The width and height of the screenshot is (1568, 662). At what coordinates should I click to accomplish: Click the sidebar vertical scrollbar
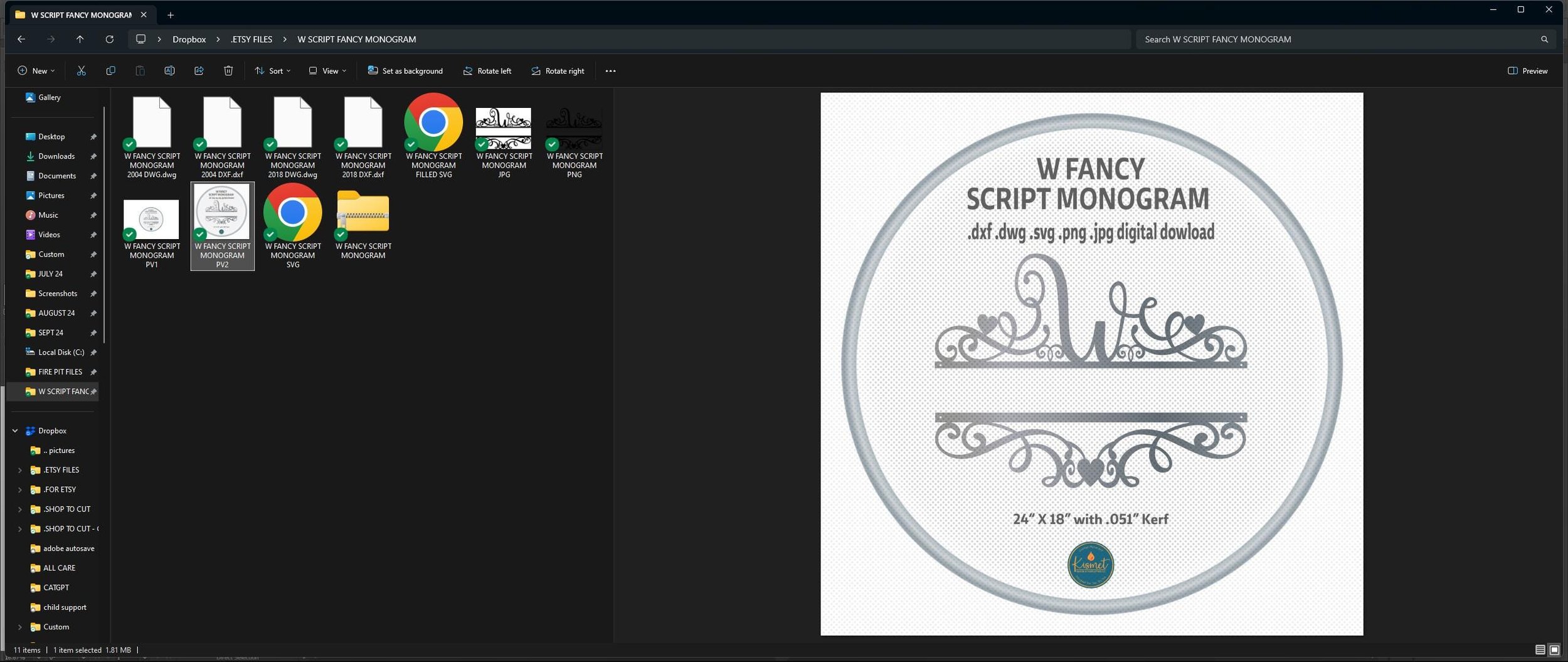104,225
